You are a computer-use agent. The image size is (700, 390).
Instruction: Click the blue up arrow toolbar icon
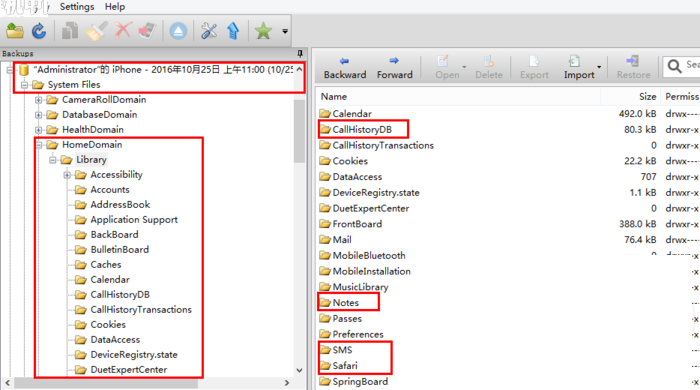tap(233, 31)
